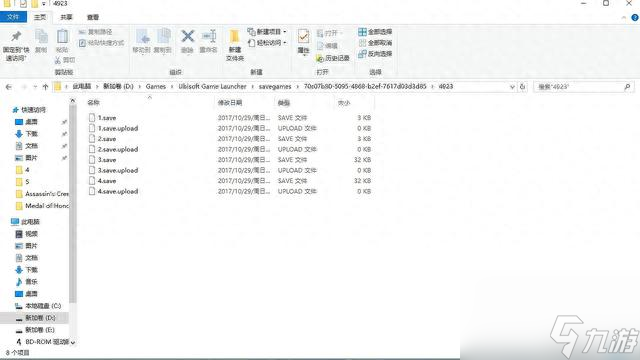
Task: Select the file 4.save.upload
Action: click(118, 191)
